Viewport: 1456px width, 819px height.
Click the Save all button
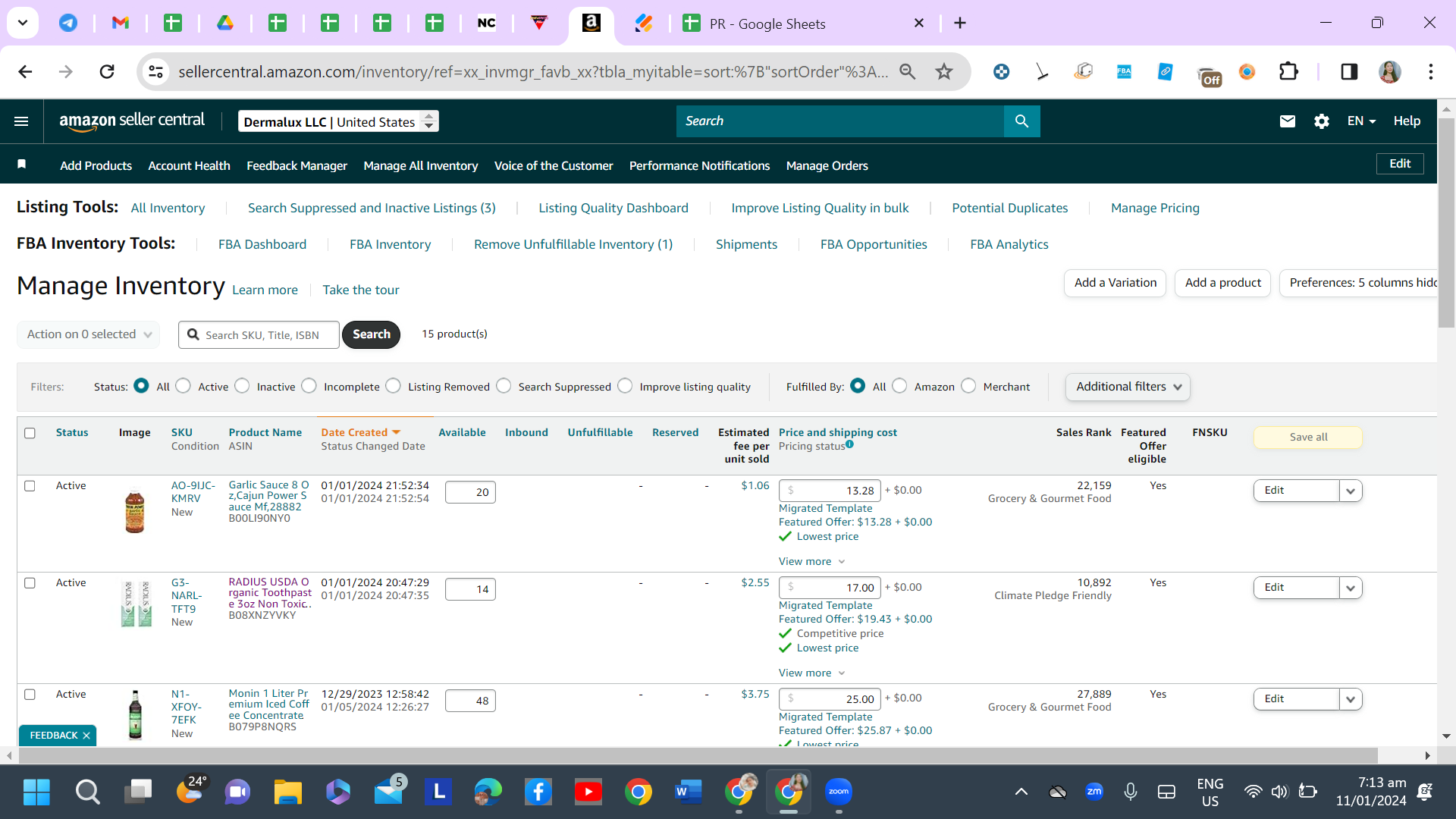[x=1308, y=437]
